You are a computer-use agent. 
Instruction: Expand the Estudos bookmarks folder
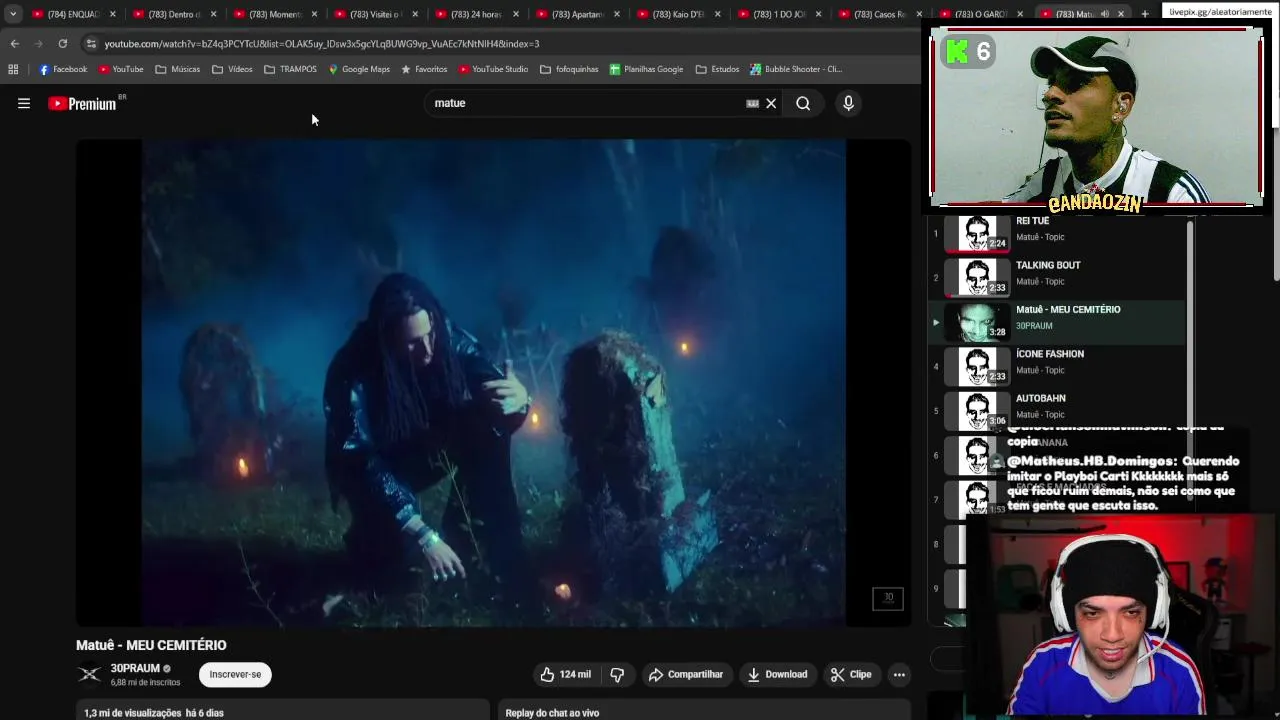point(717,69)
